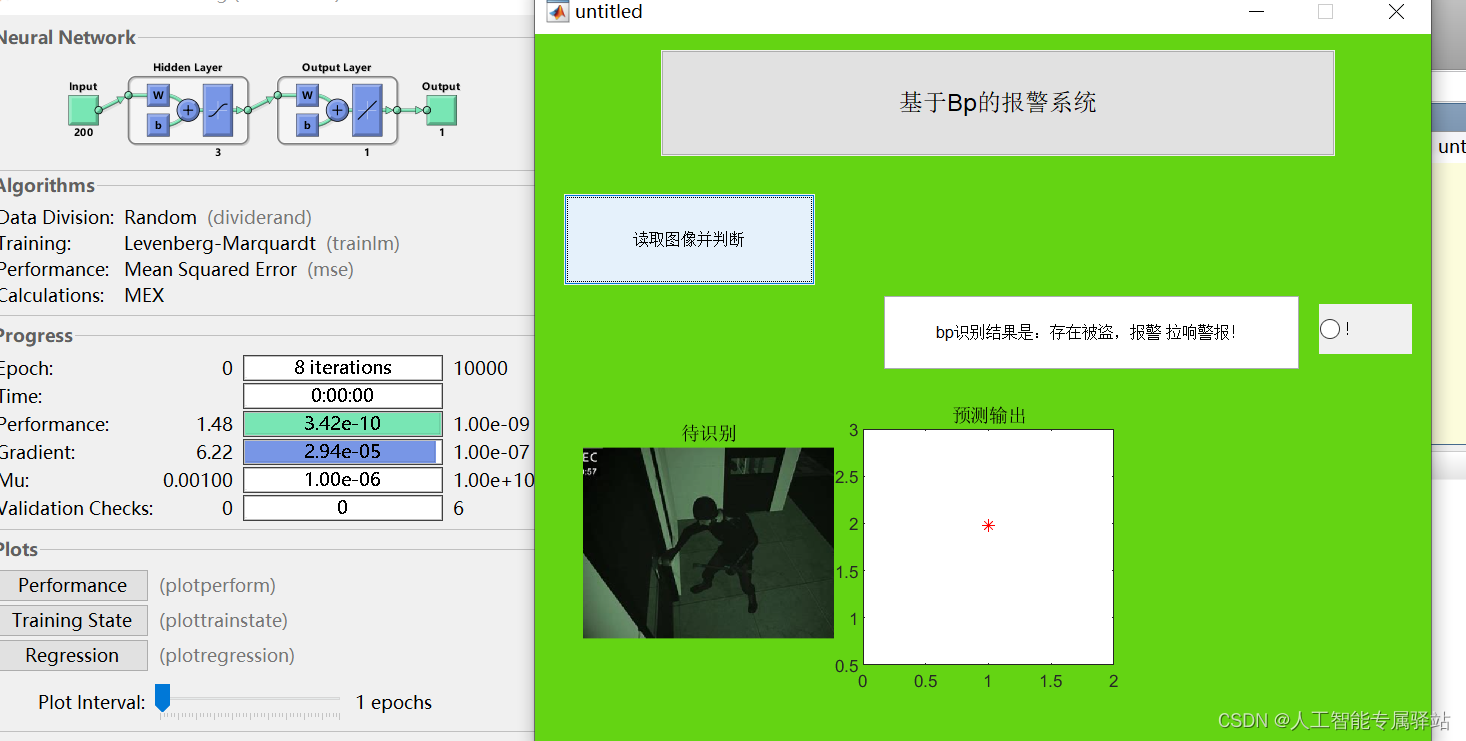
Task: Click the red asterisk in the 预测输出 plot
Action: (988, 524)
